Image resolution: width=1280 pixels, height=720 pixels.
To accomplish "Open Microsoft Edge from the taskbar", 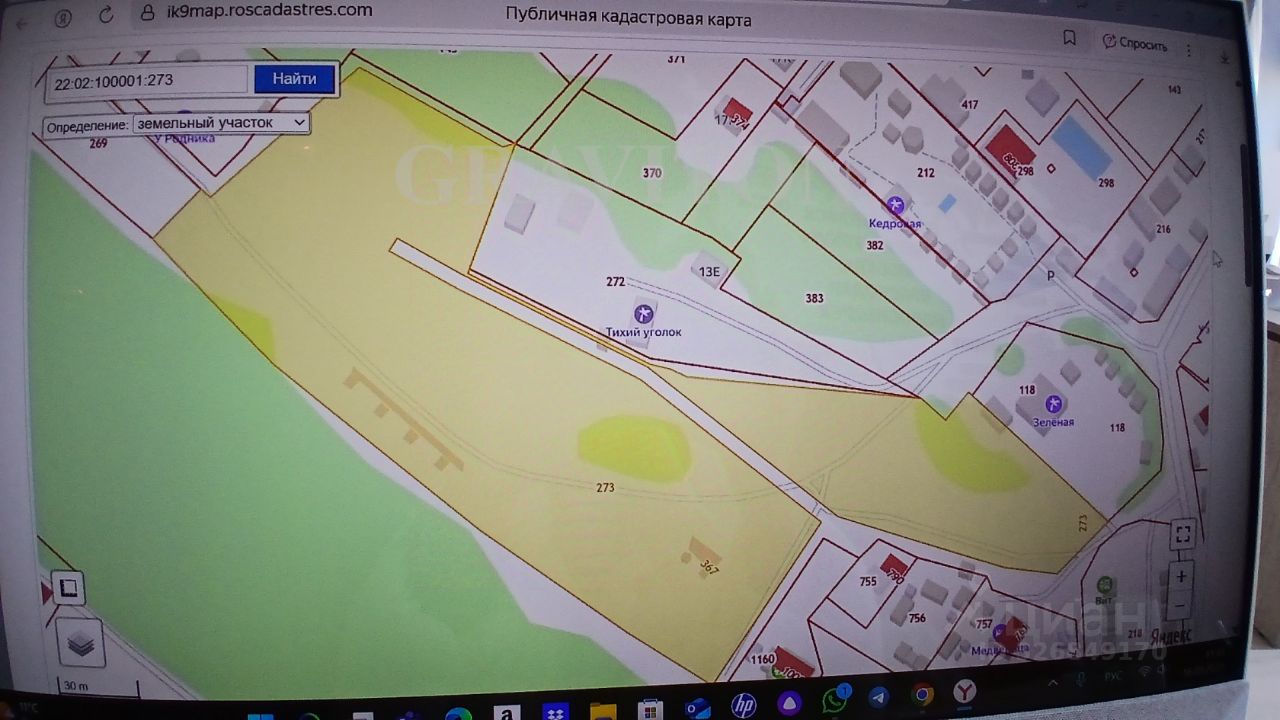I will (x=459, y=714).
